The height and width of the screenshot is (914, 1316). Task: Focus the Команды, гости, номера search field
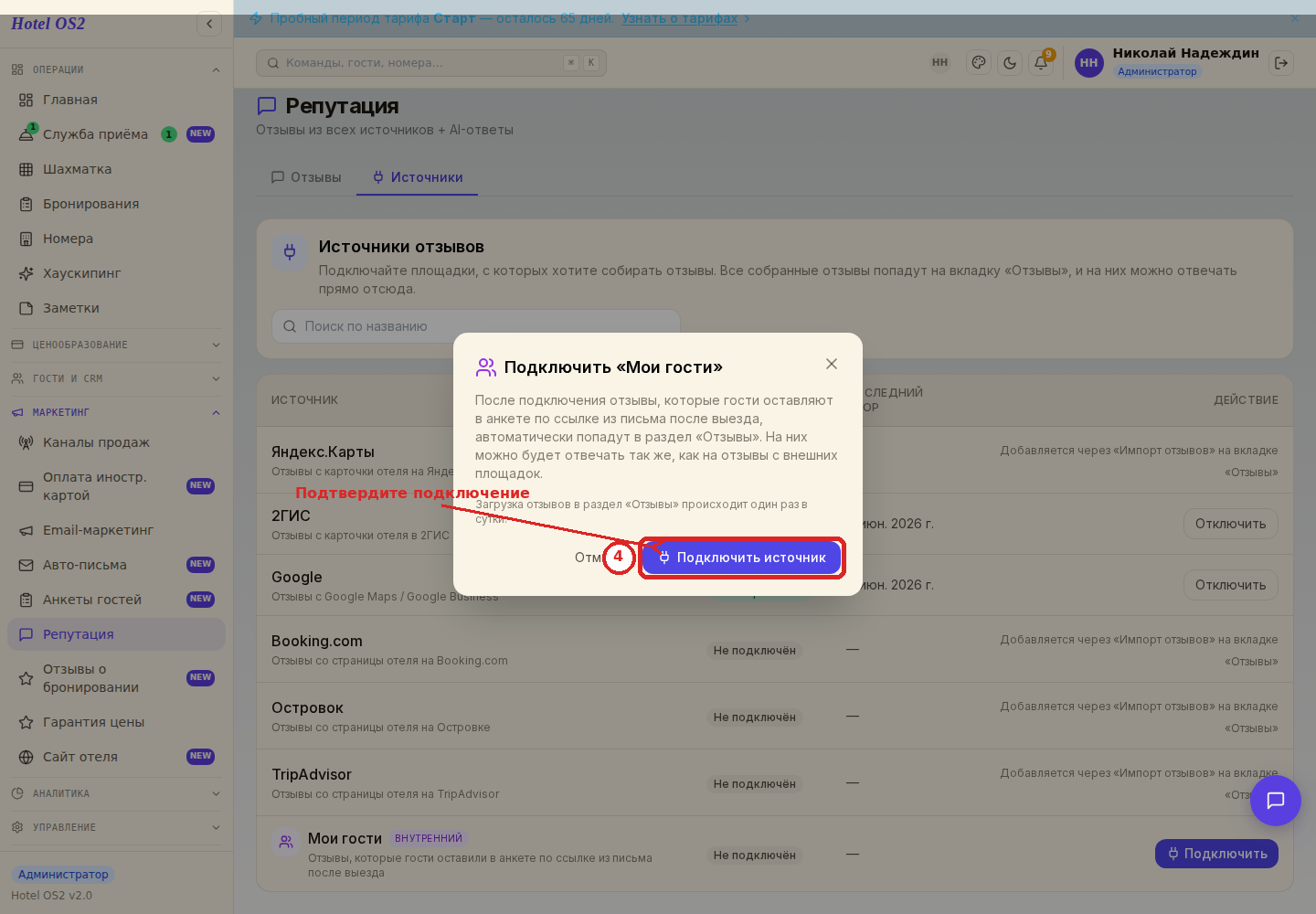pyautogui.click(x=431, y=63)
